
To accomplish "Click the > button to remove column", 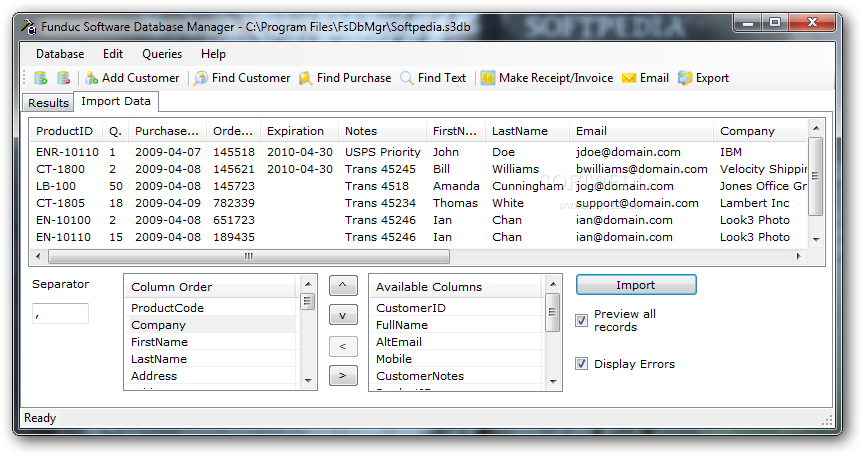I will point(343,376).
